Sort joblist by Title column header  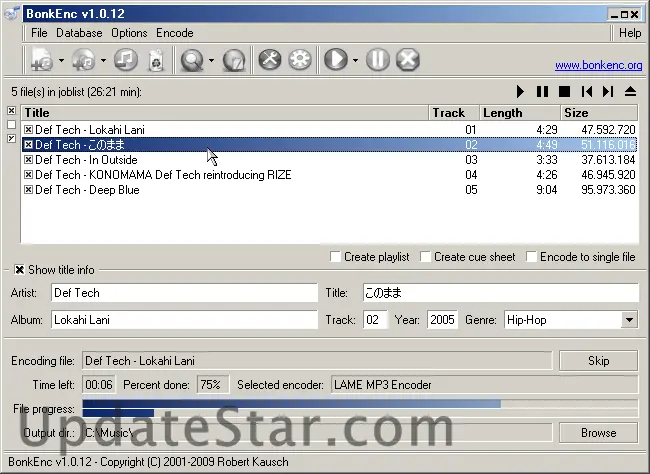[225, 113]
